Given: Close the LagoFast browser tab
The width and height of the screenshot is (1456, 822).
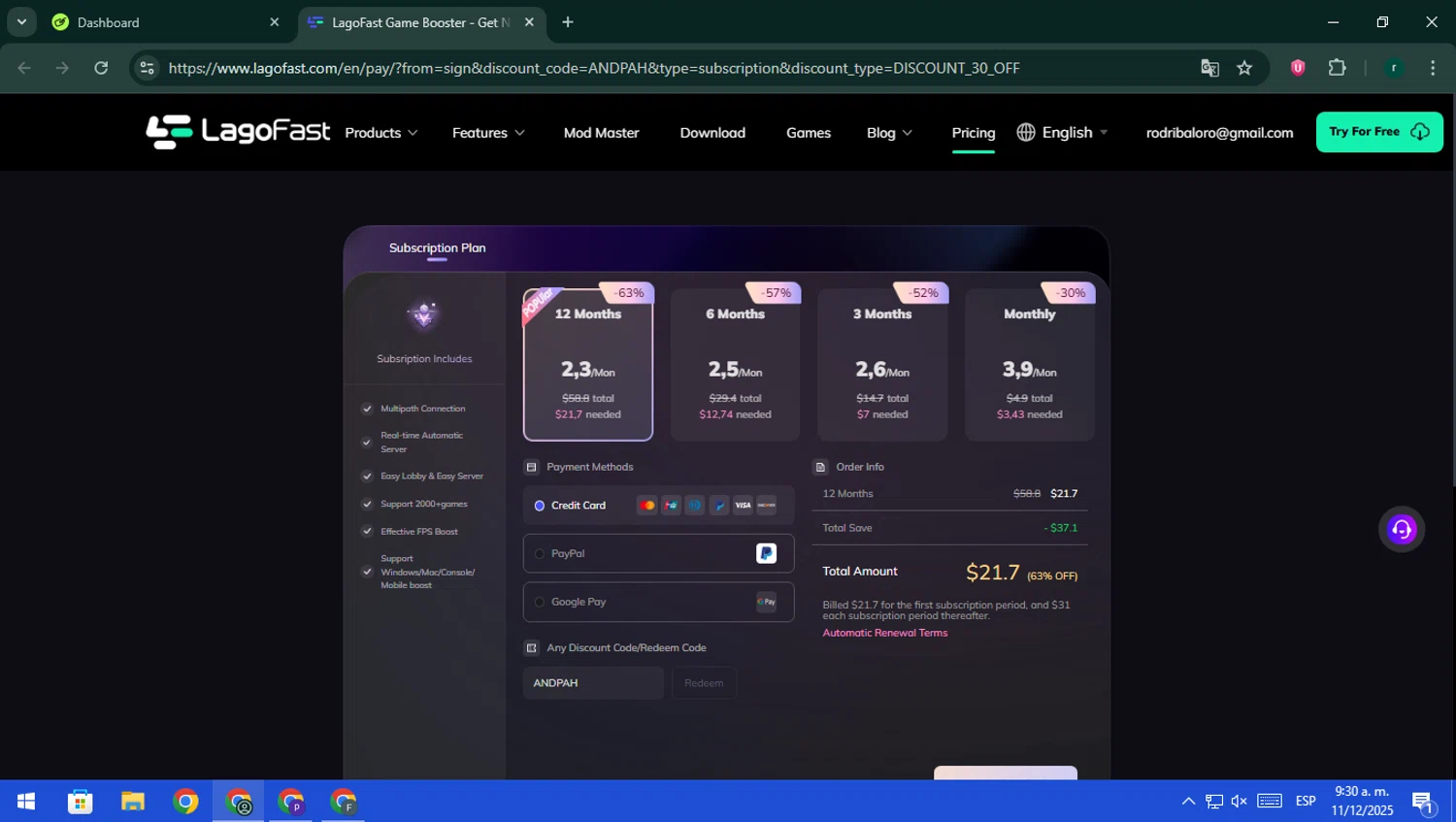Looking at the screenshot, I should pos(529,22).
